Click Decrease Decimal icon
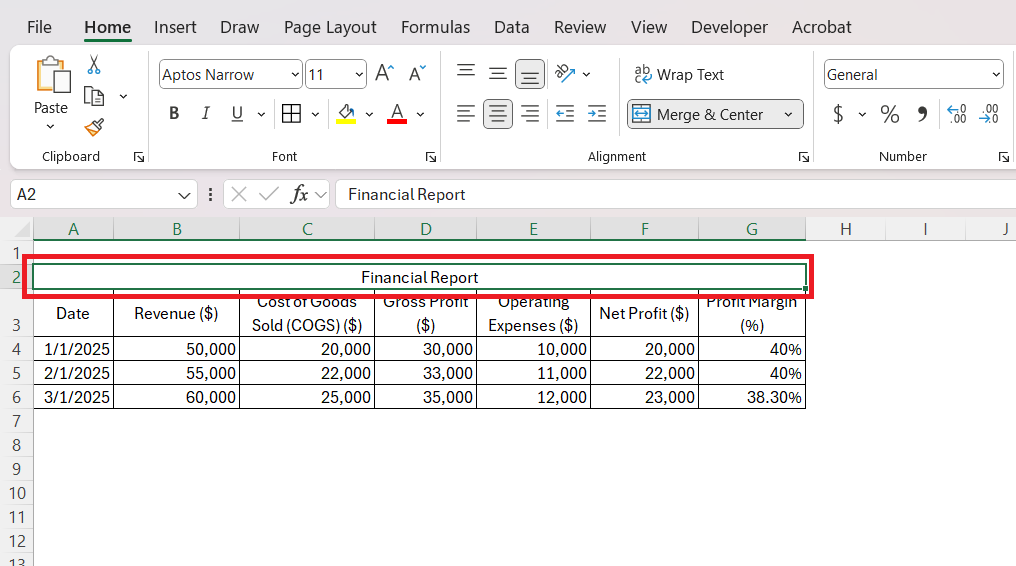Image resolution: width=1016 pixels, height=566 pixels. [989, 115]
